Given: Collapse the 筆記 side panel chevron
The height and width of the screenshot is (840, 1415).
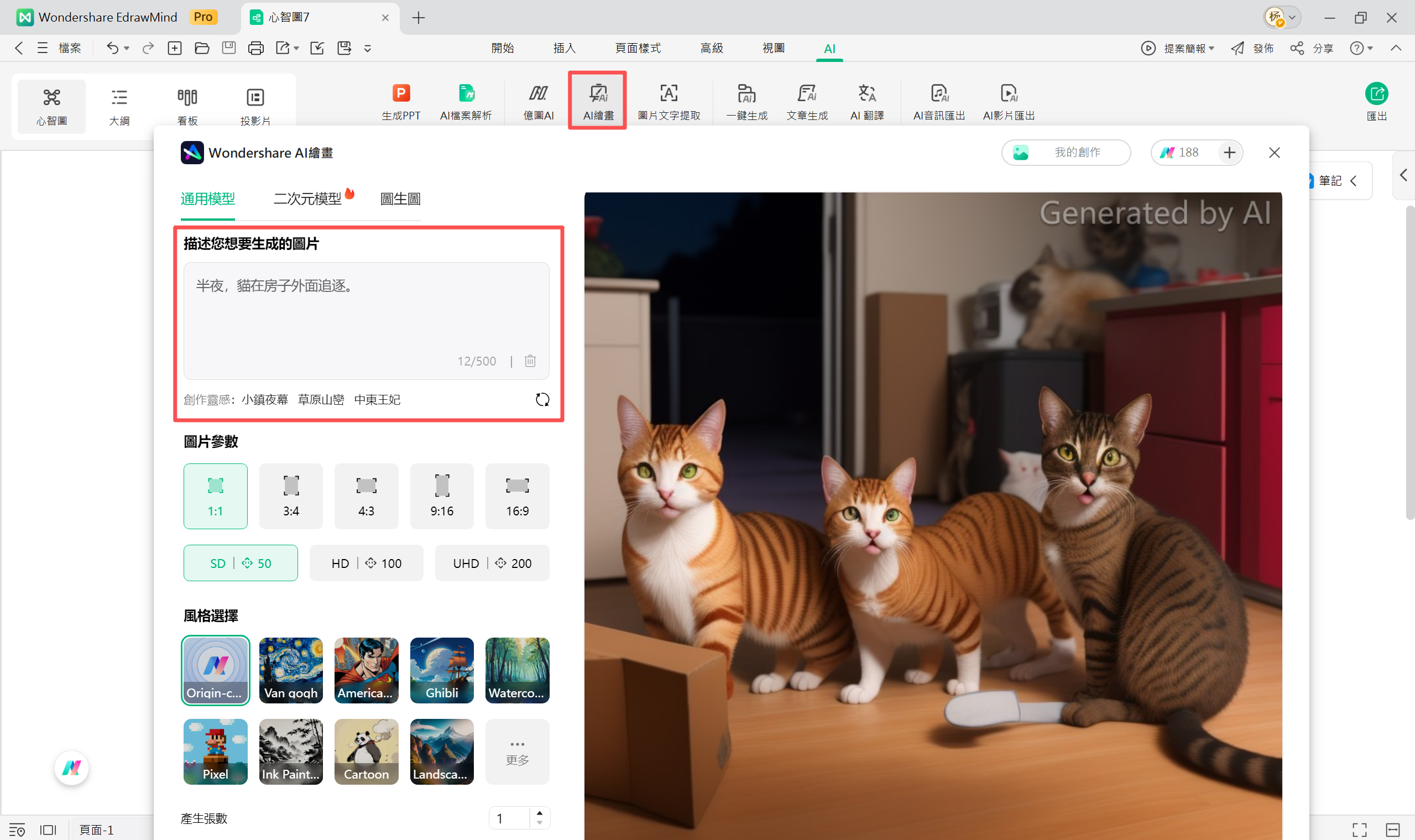Looking at the screenshot, I should tap(1354, 181).
